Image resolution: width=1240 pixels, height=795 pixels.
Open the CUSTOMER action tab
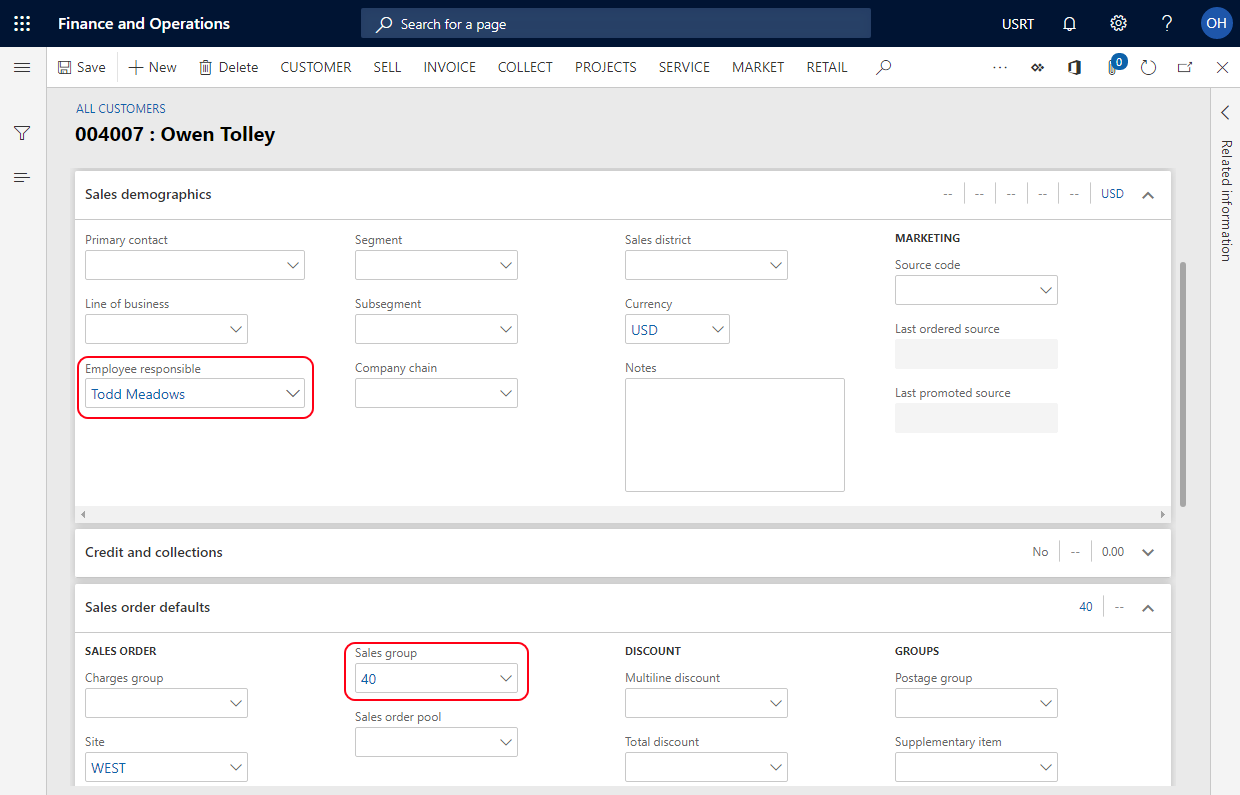316,67
